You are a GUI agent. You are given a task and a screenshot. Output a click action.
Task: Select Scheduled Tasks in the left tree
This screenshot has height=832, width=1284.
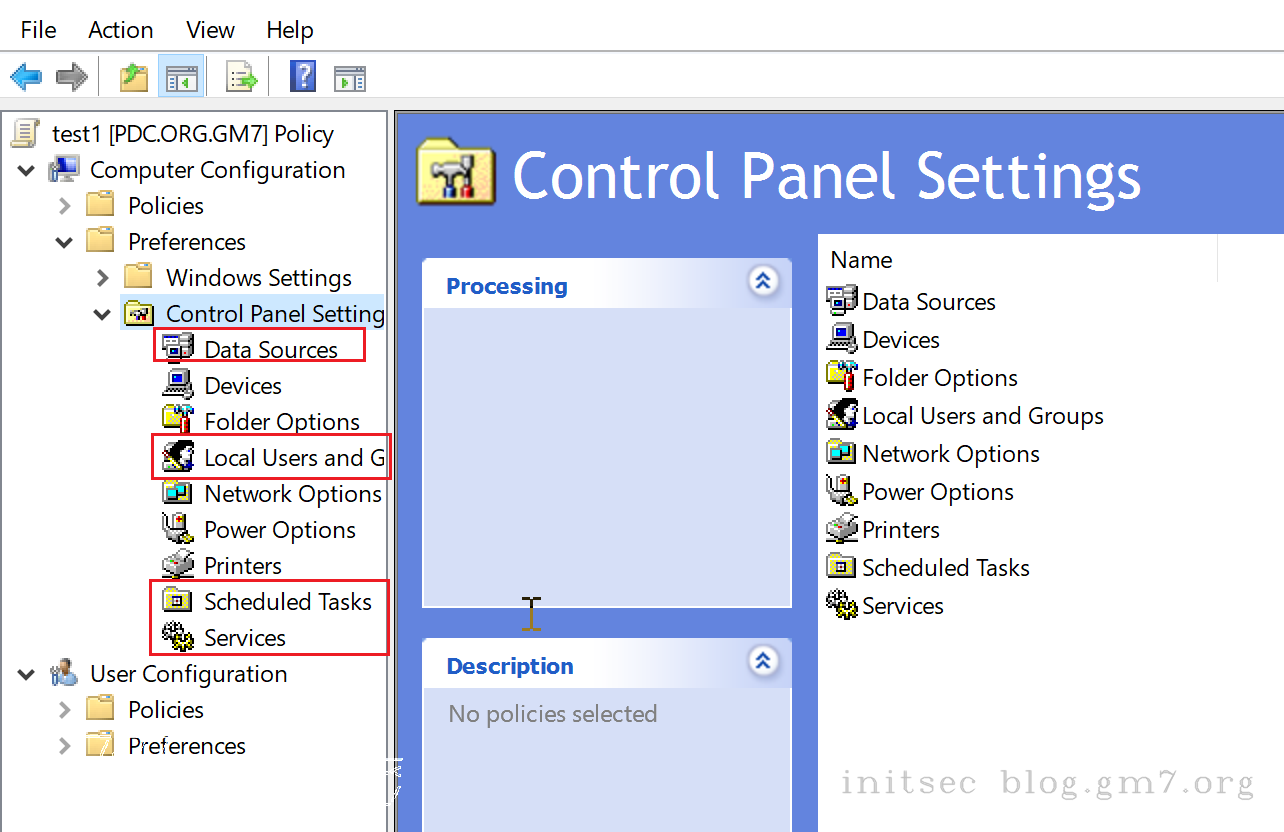coord(287,602)
